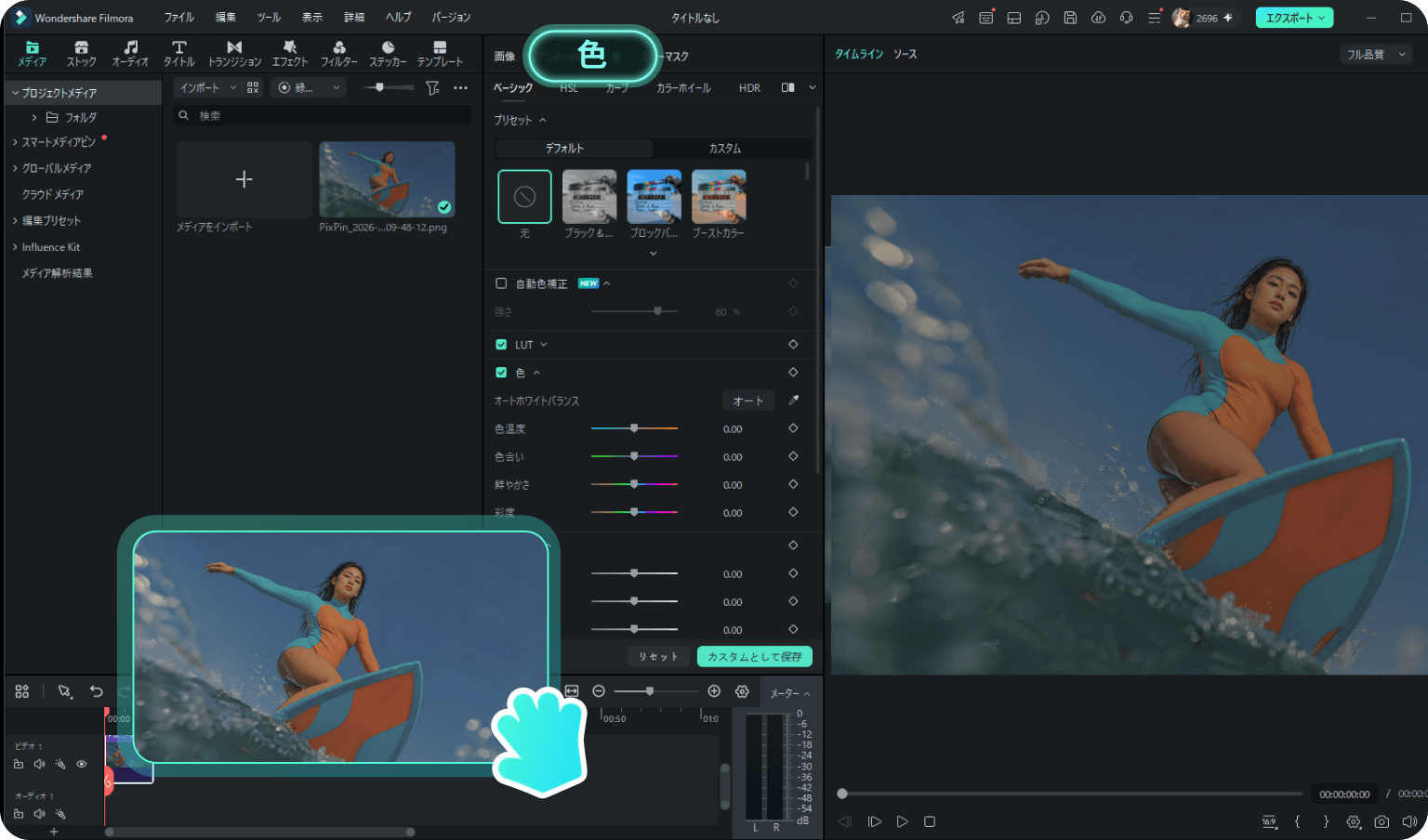Click the オート white balance button
The image size is (1428, 840).
[748, 400]
